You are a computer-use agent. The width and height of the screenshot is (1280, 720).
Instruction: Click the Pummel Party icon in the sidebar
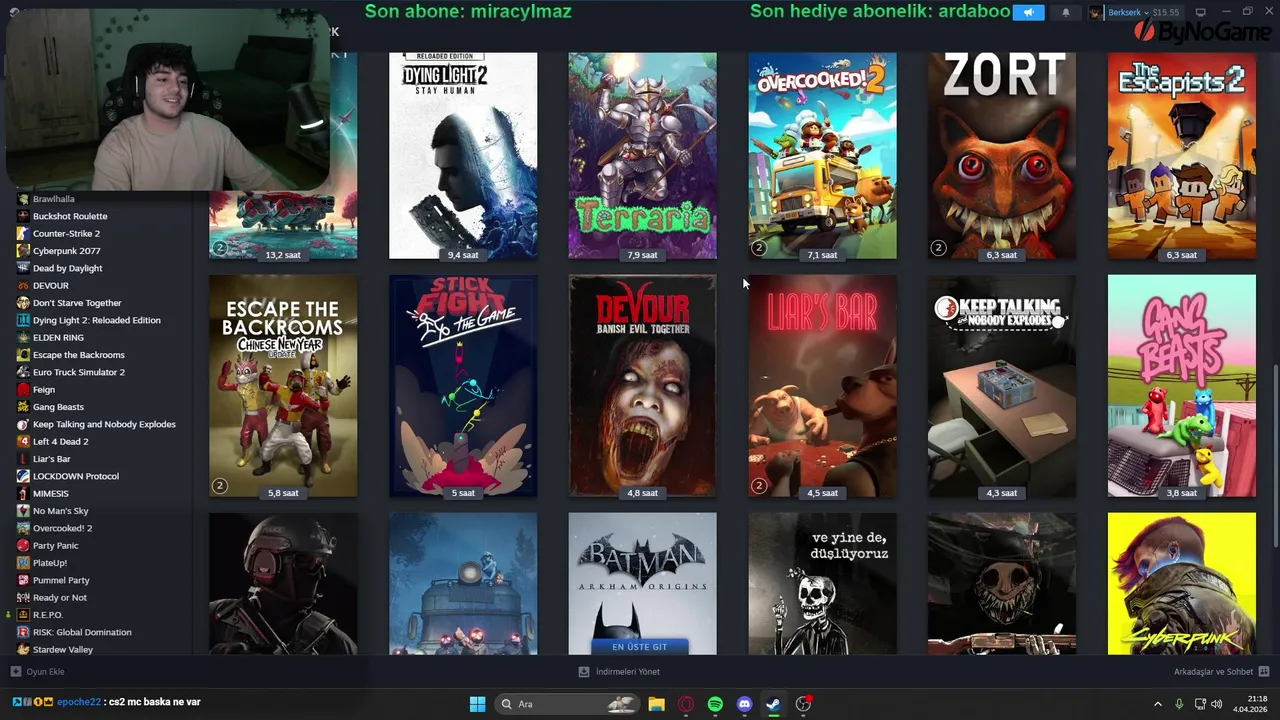click(23, 580)
